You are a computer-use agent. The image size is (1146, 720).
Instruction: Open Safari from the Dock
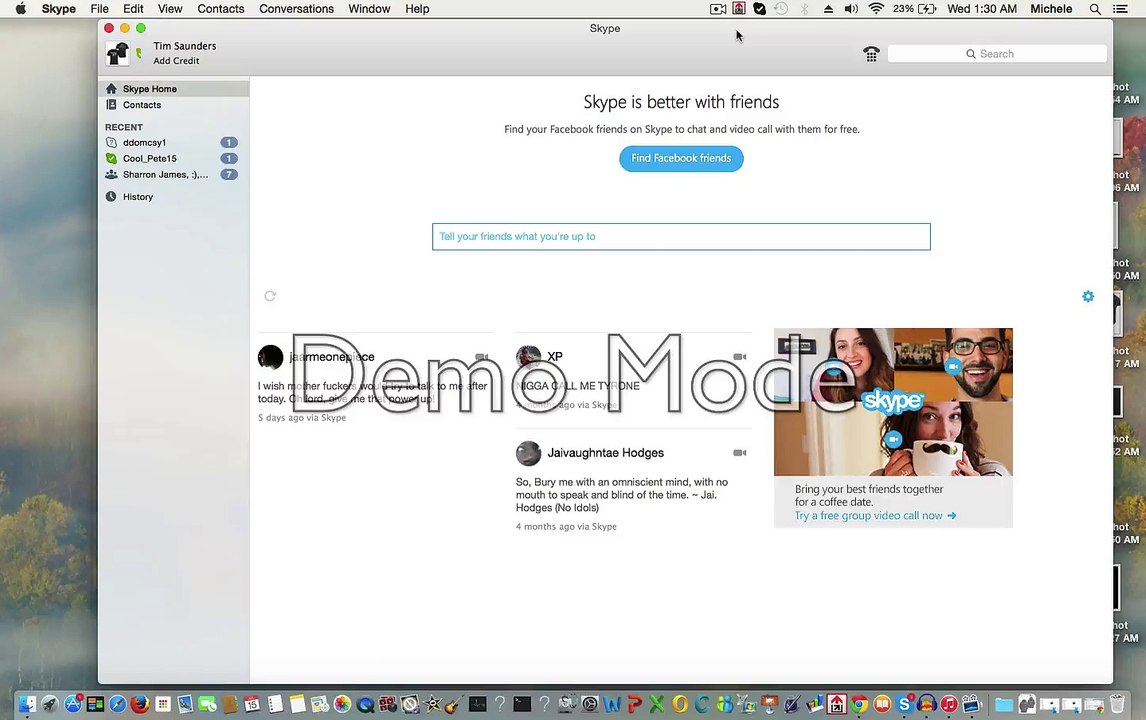(118, 704)
